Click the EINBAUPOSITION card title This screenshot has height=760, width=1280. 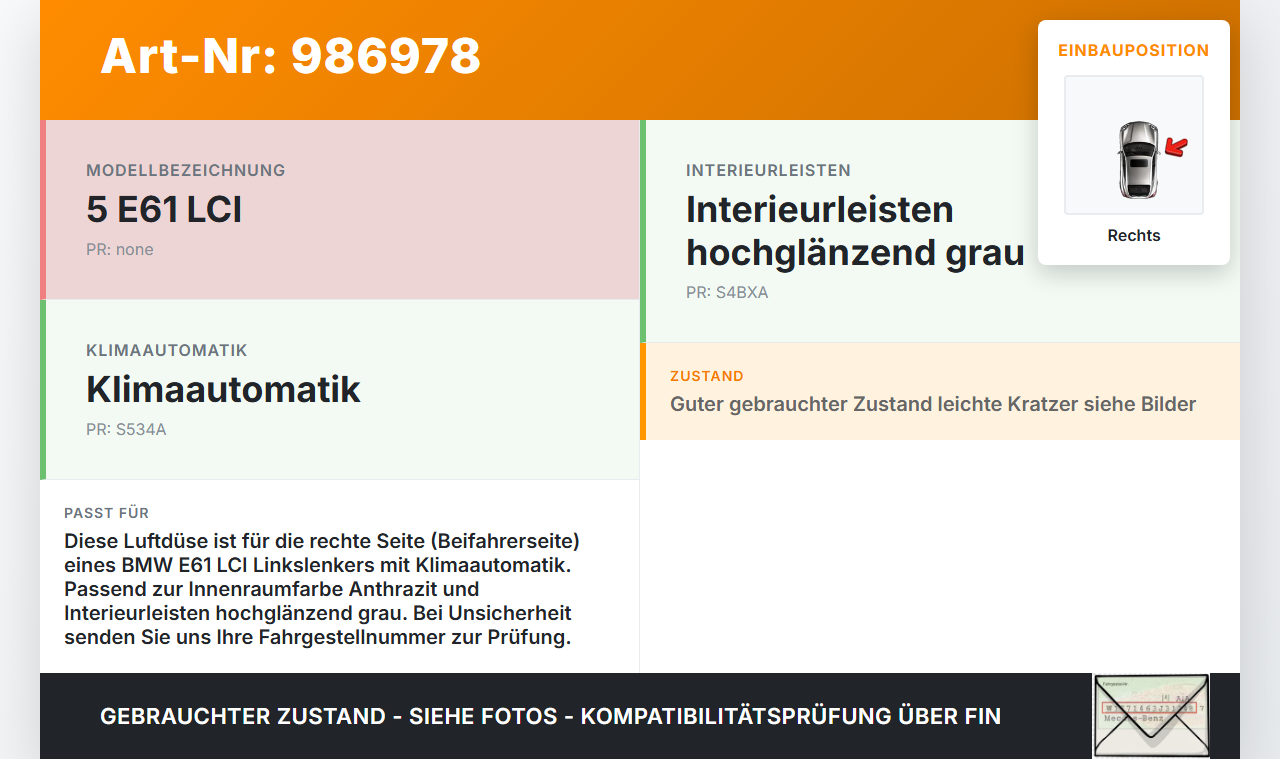pyautogui.click(x=1134, y=50)
